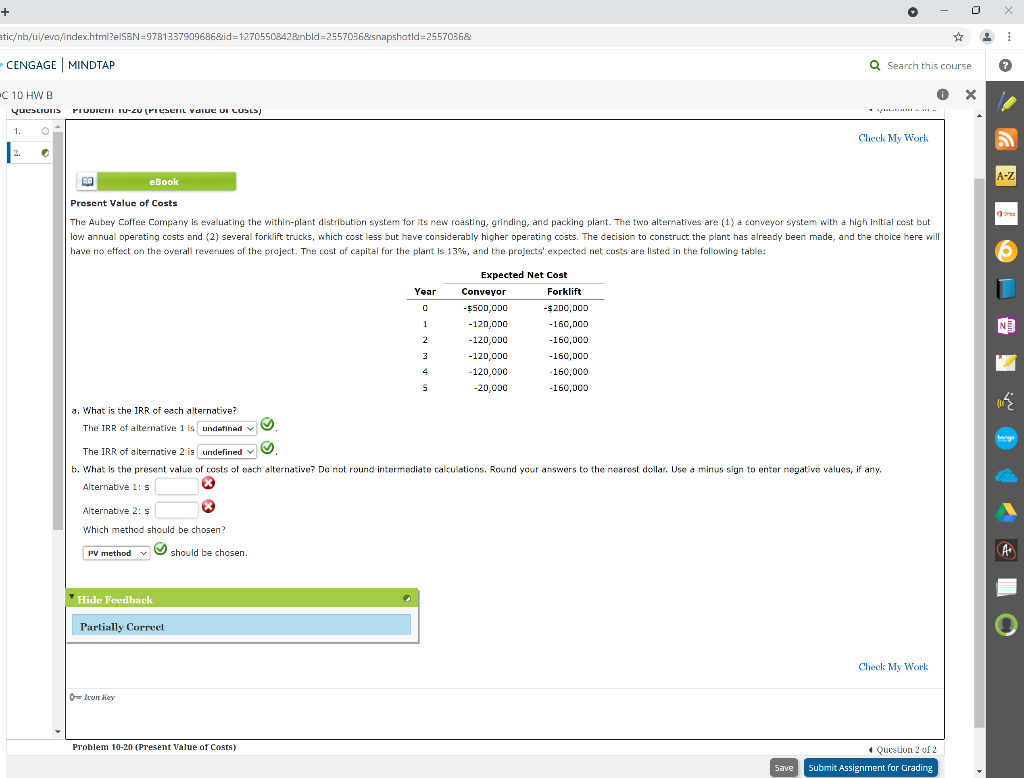The image size is (1024, 778).
Task: Open the OneNote app
Action: [1006, 325]
